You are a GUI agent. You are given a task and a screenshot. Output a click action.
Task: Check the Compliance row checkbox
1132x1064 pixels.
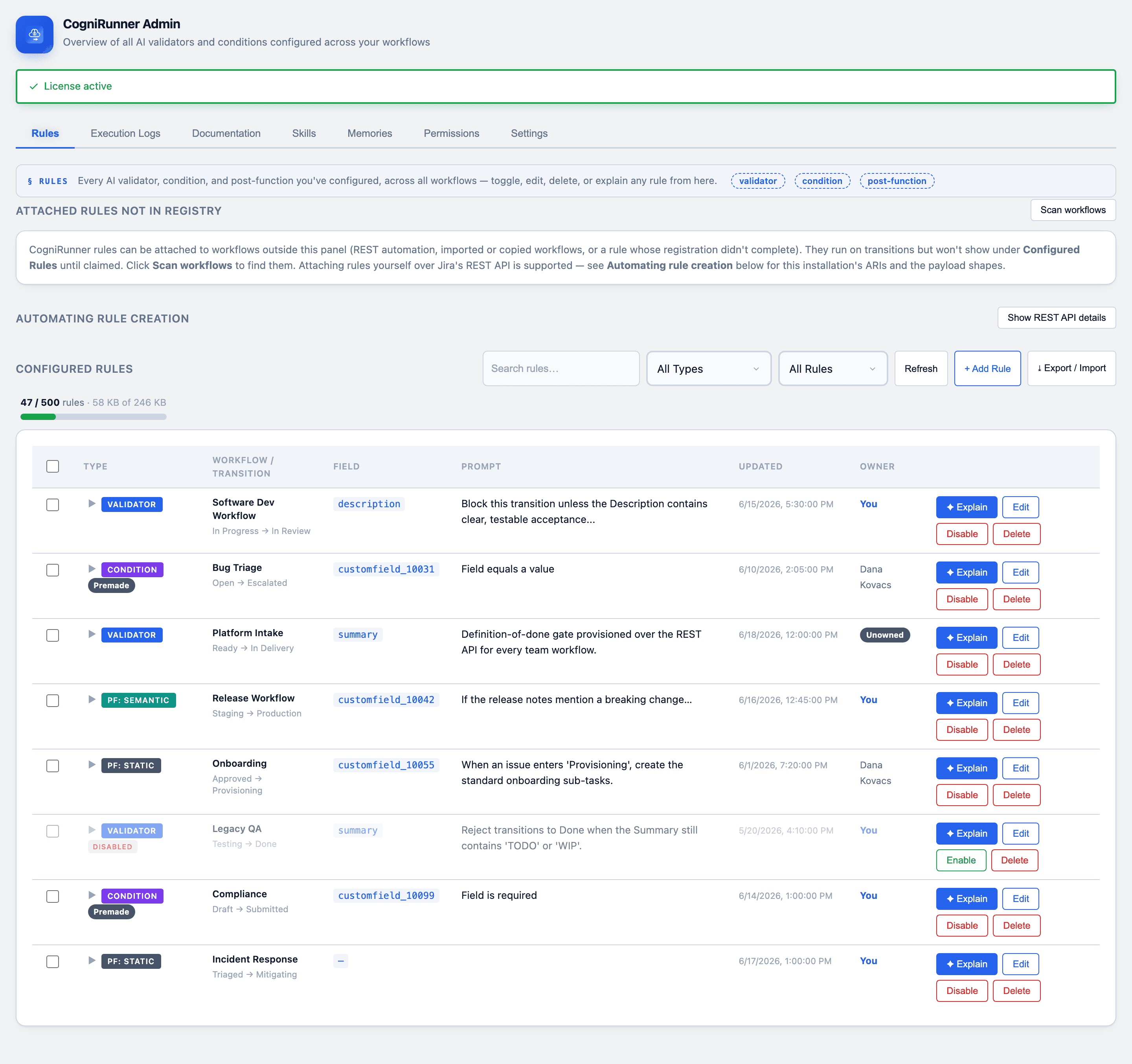[53, 896]
